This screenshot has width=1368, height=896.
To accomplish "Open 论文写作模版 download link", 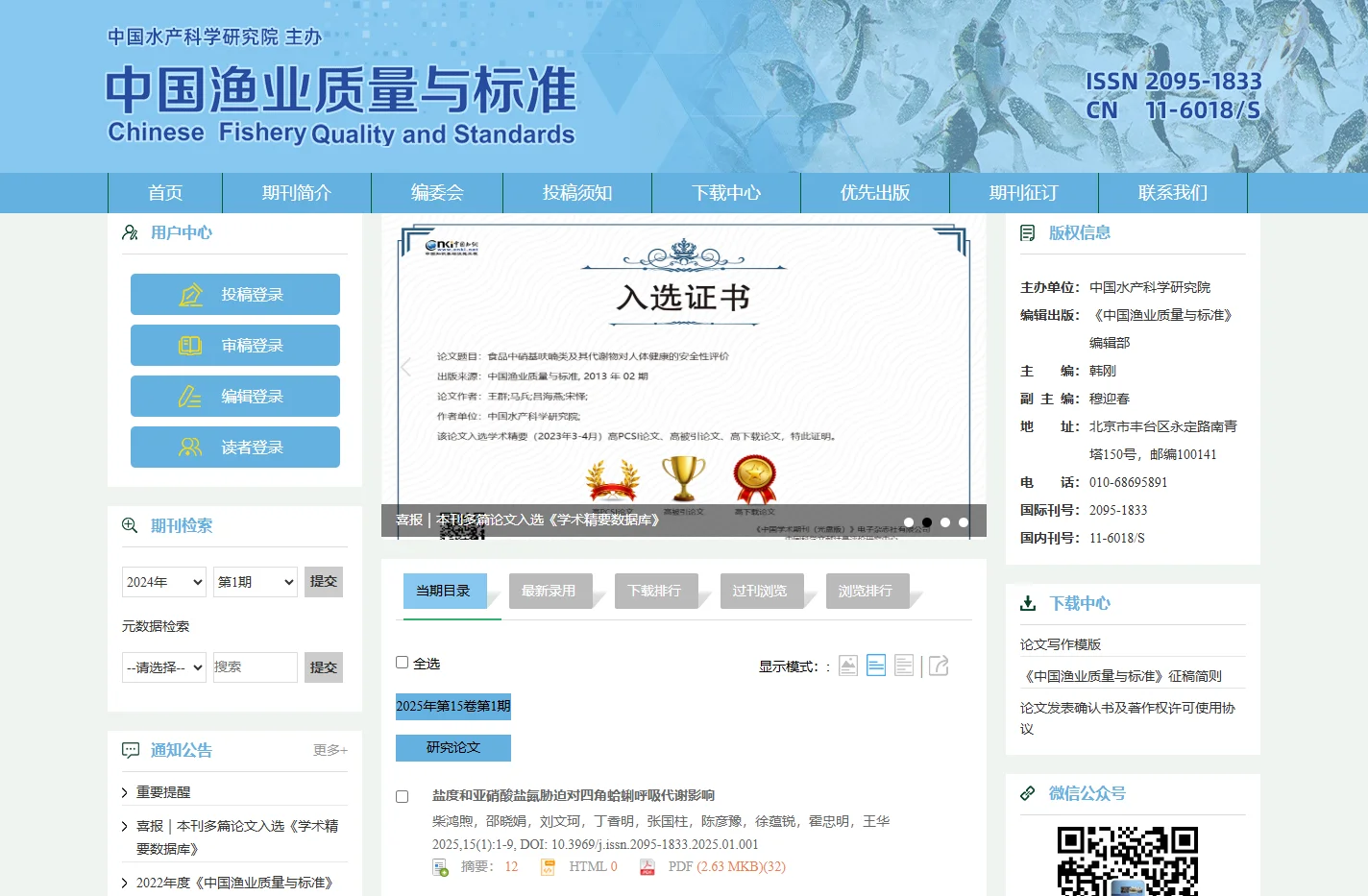I will pyautogui.click(x=1061, y=644).
